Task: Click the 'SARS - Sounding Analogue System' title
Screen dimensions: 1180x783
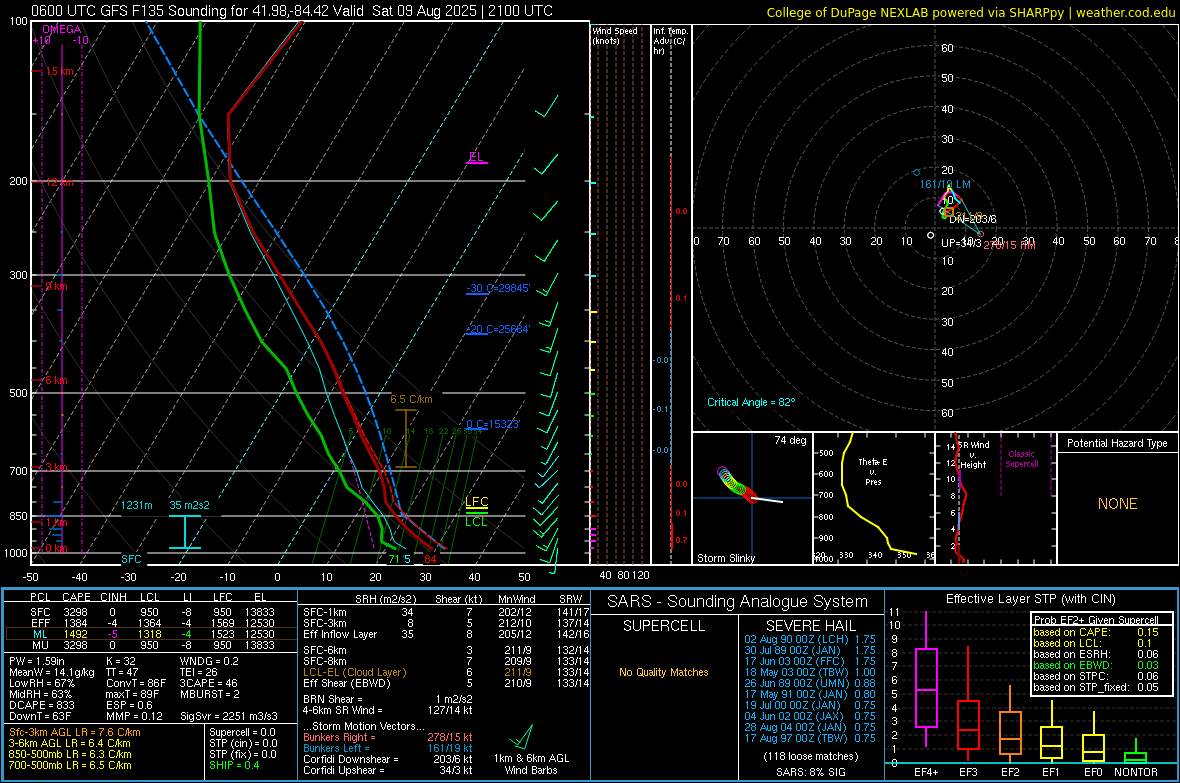Action: 737,602
